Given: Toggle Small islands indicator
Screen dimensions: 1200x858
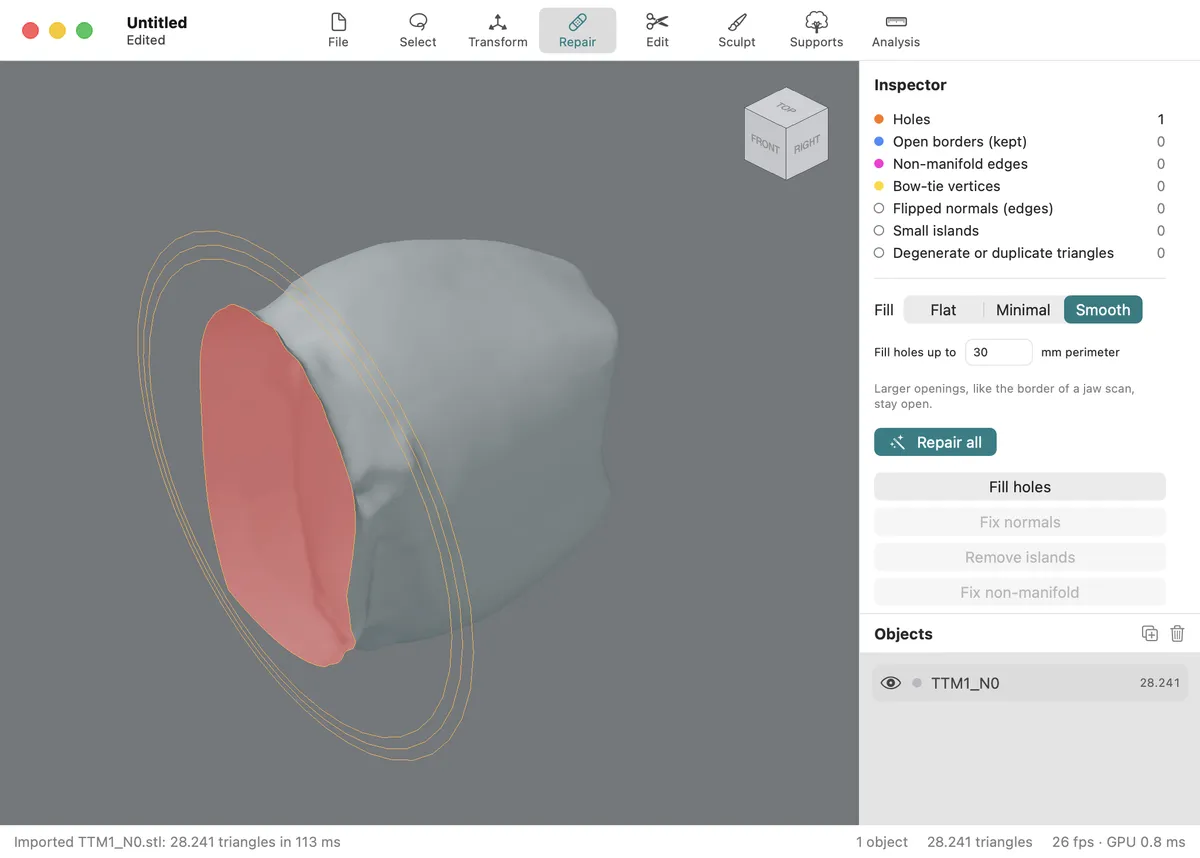Looking at the screenshot, I should (1019, 230).
